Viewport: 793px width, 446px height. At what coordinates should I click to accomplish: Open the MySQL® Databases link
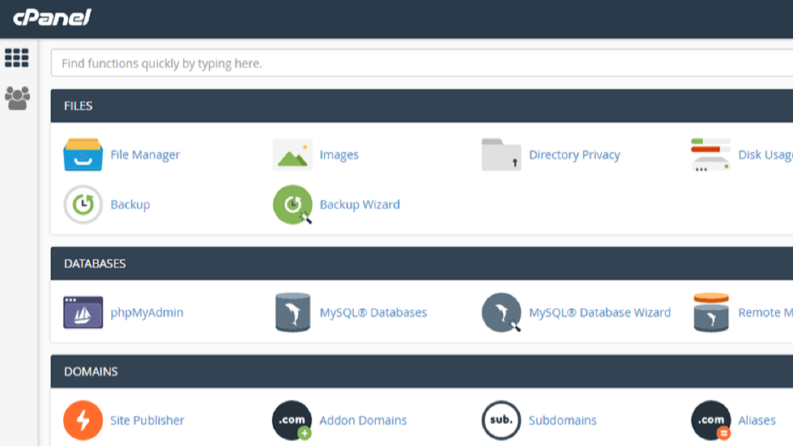373,313
